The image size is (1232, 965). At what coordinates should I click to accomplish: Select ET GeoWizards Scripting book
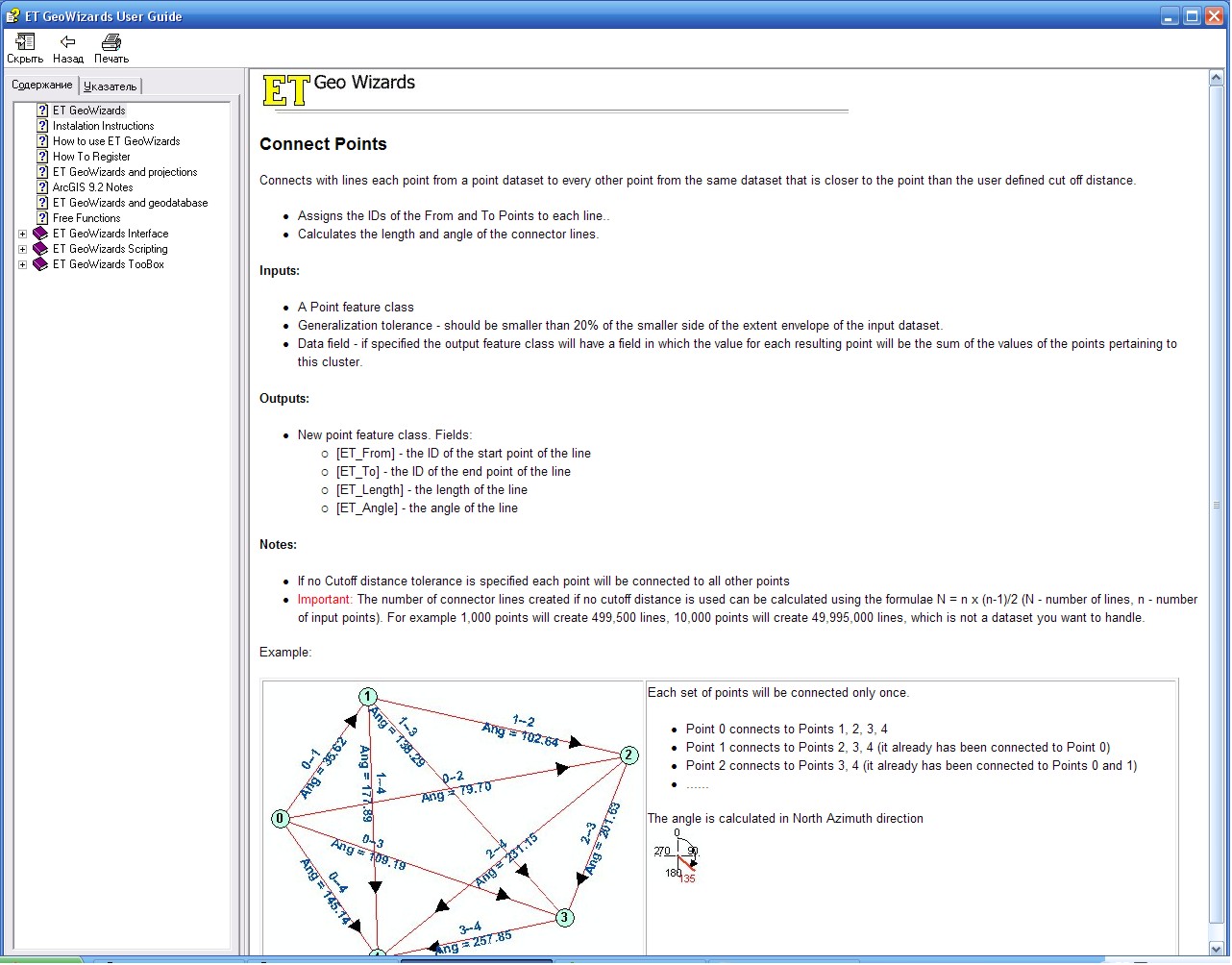pos(110,249)
